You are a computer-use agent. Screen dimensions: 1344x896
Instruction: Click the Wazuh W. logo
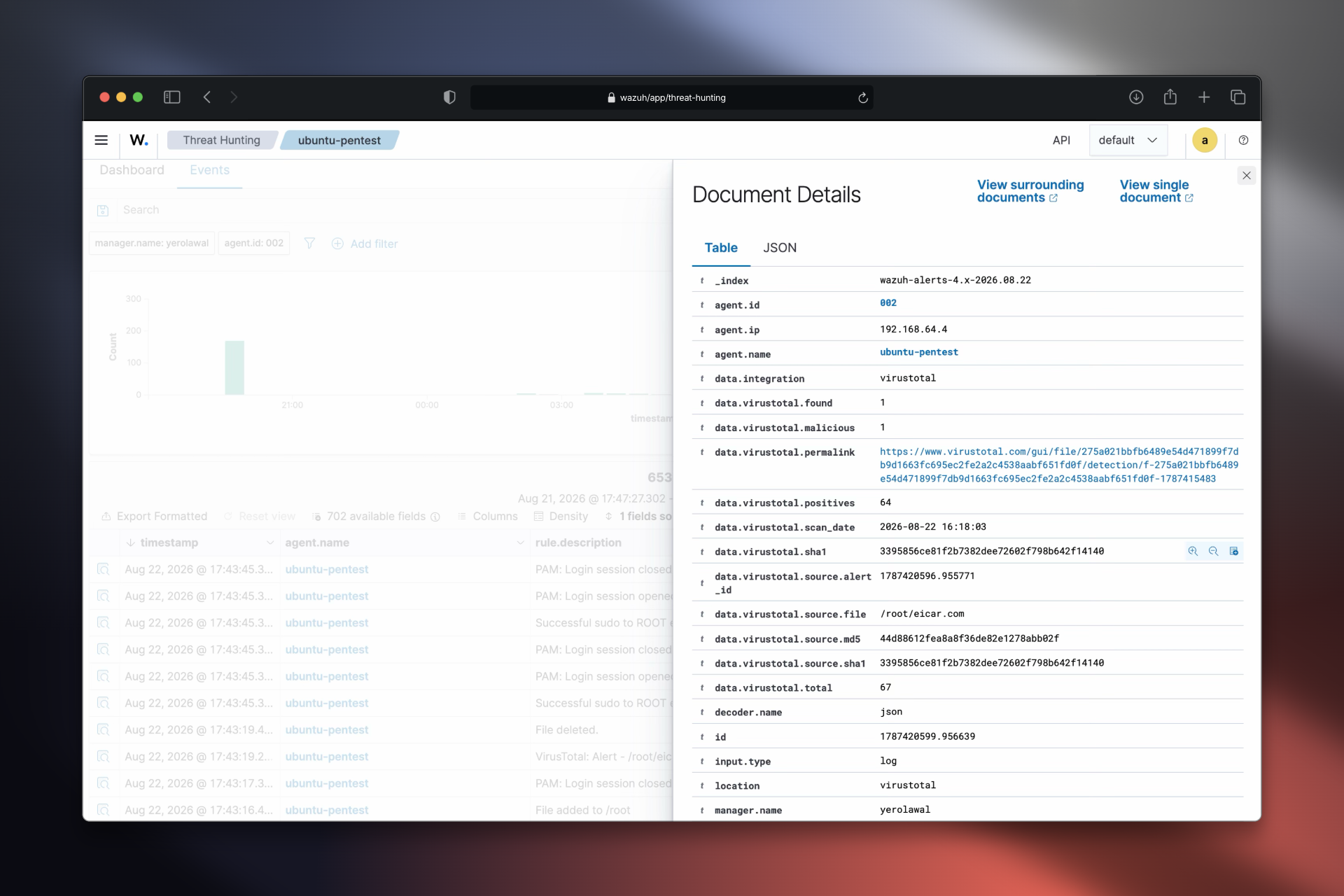[139, 140]
